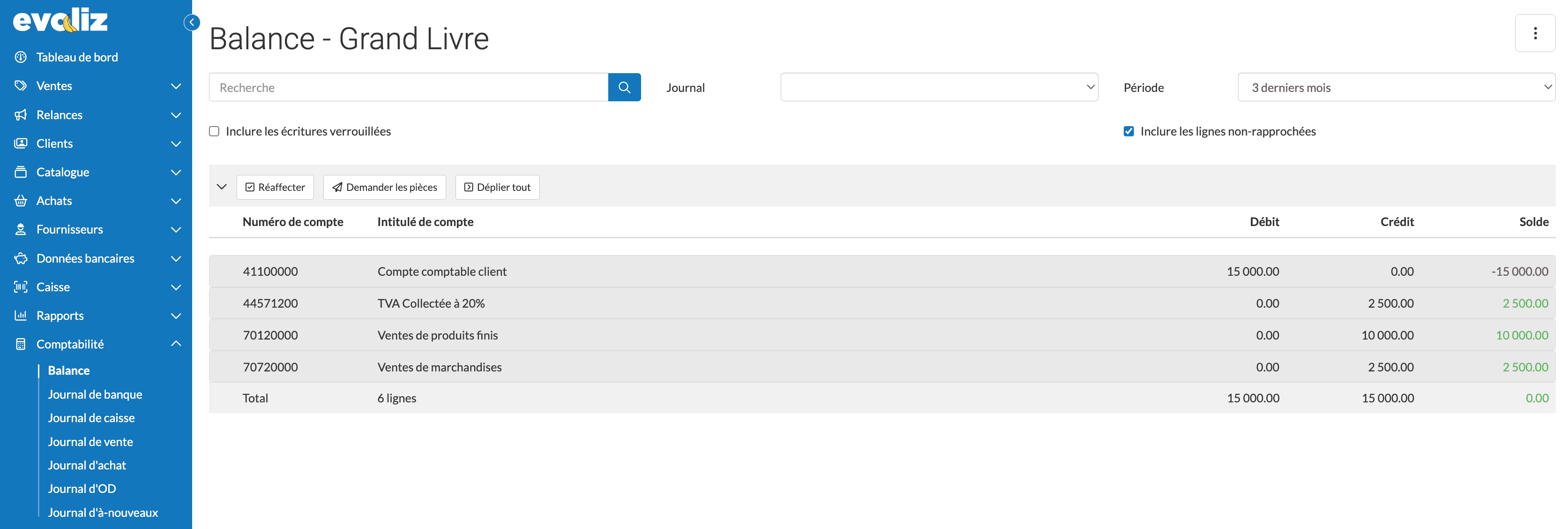Click the Catalogue box icon

(21, 172)
